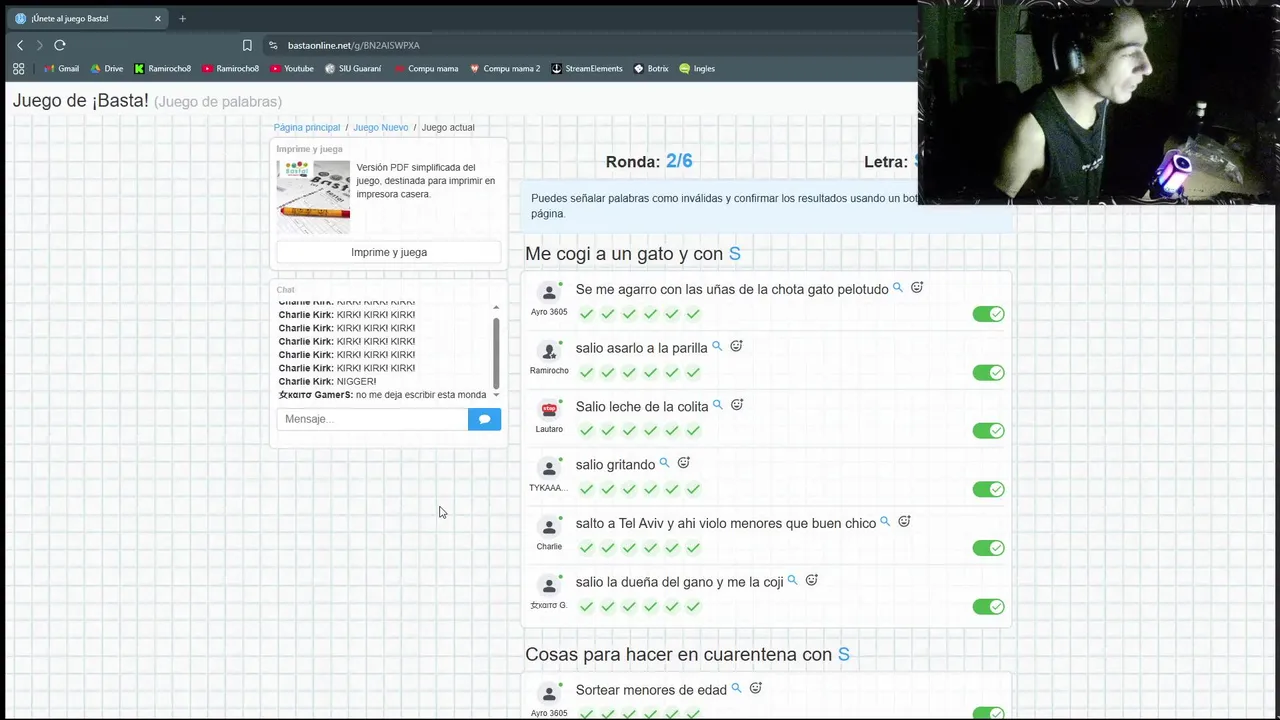Open the Drive bookmark

click(107, 69)
